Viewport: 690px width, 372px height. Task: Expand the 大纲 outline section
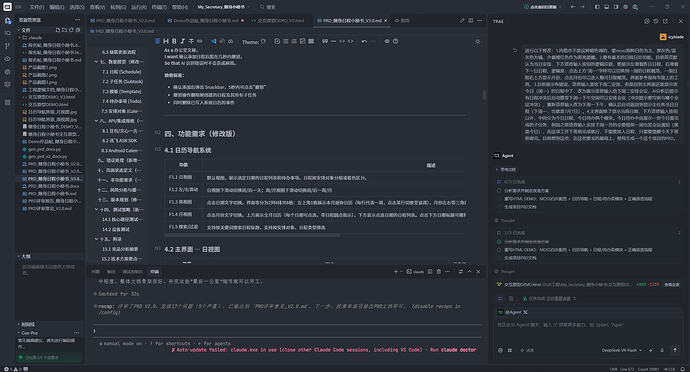26,256
